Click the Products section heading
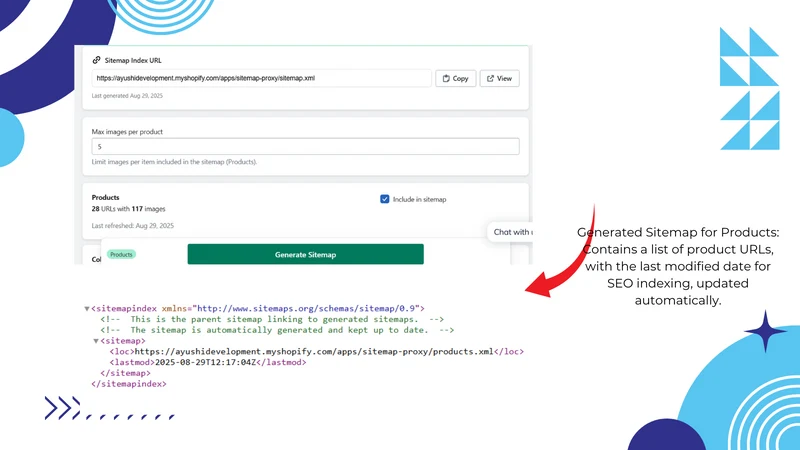The image size is (800, 450). pyautogui.click(x=106, y=197)
